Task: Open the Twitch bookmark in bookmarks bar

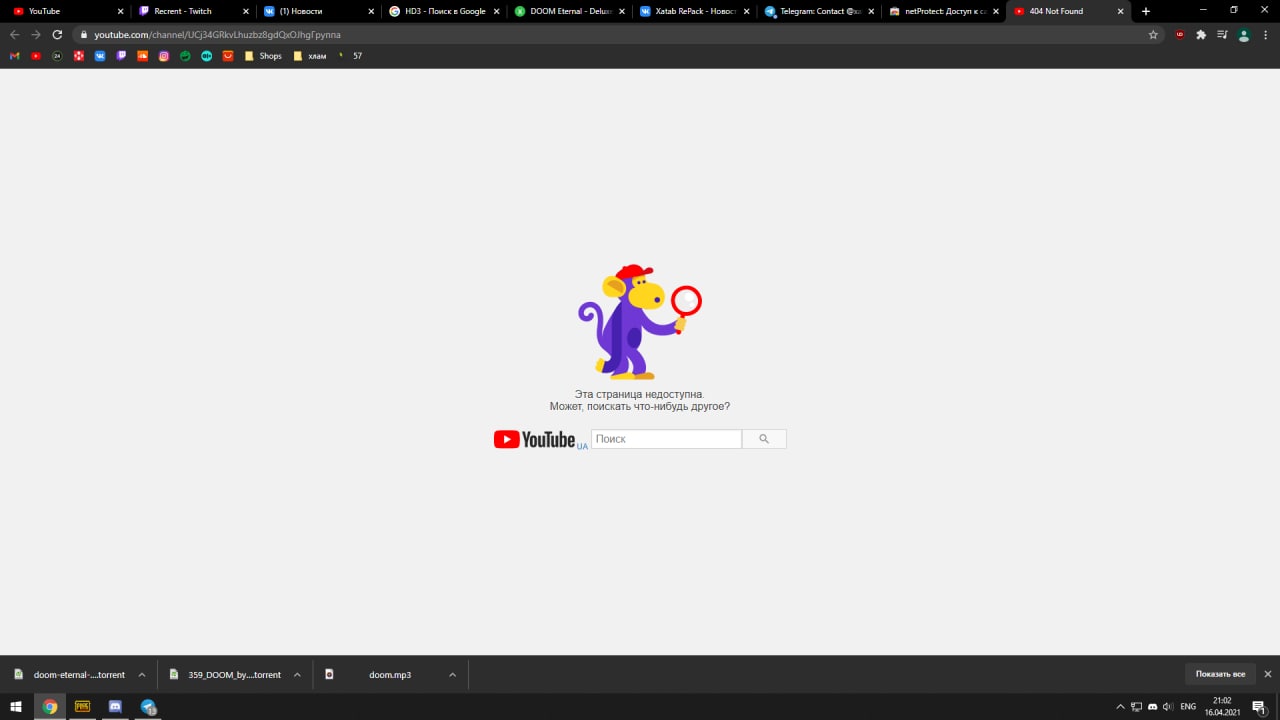Action: pyautogui.click(x=121, y=56)
